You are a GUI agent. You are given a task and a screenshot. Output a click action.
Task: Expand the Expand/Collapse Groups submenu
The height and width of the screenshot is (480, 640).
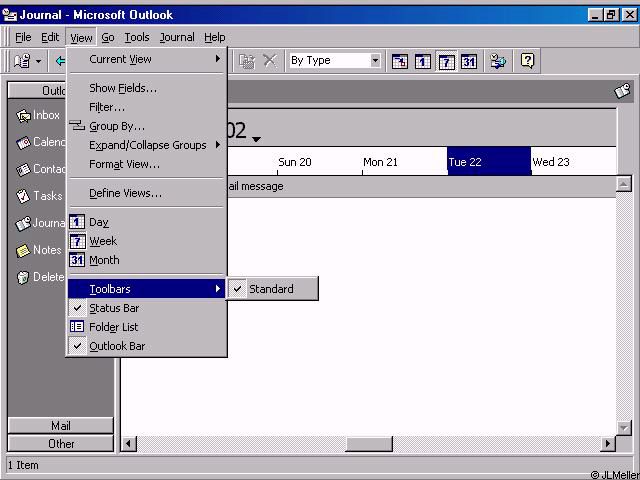[x=147, y=145]
